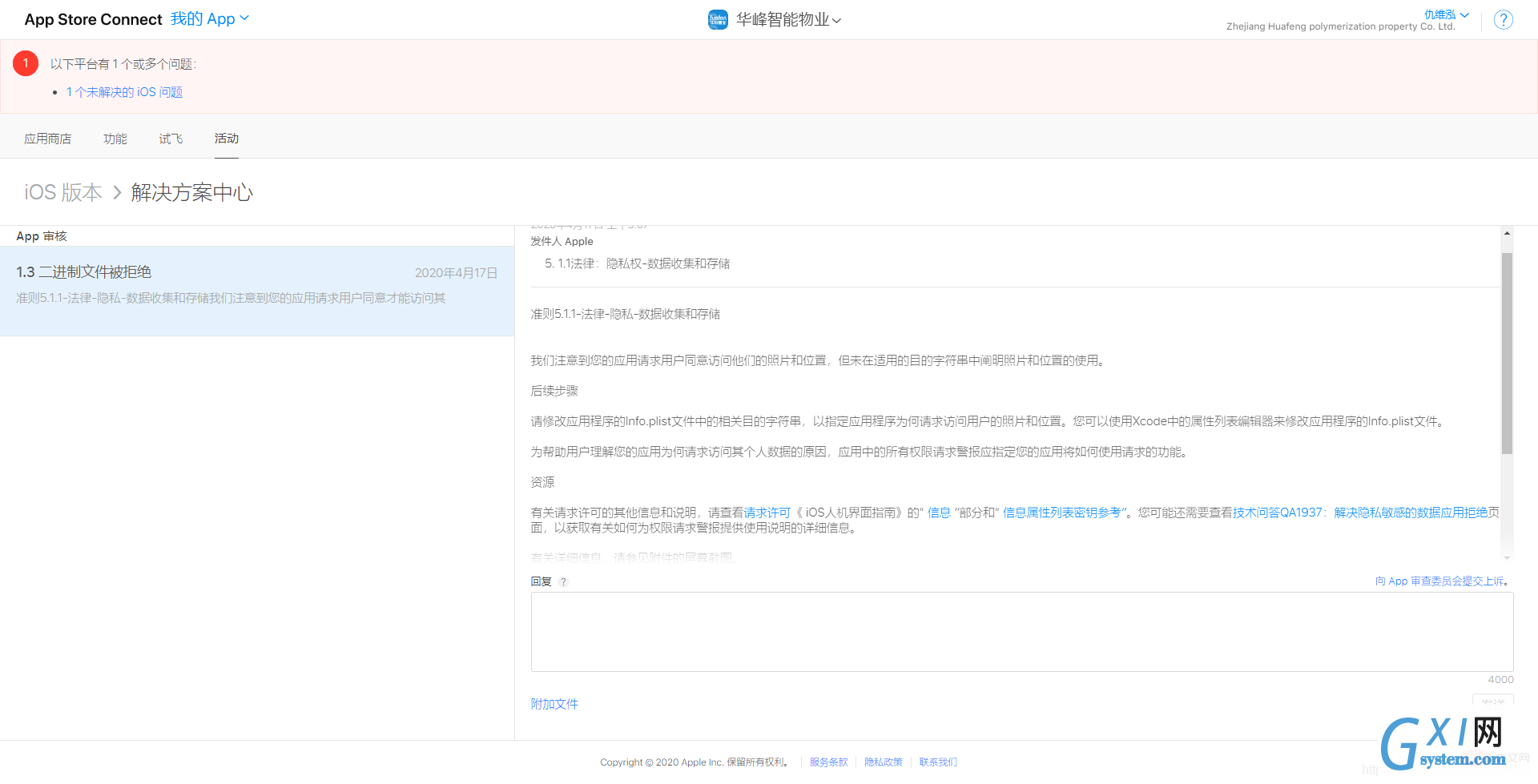Click the 附加文件 attach file link
This screenshot has width=1538, height=784.
point(554,704)
